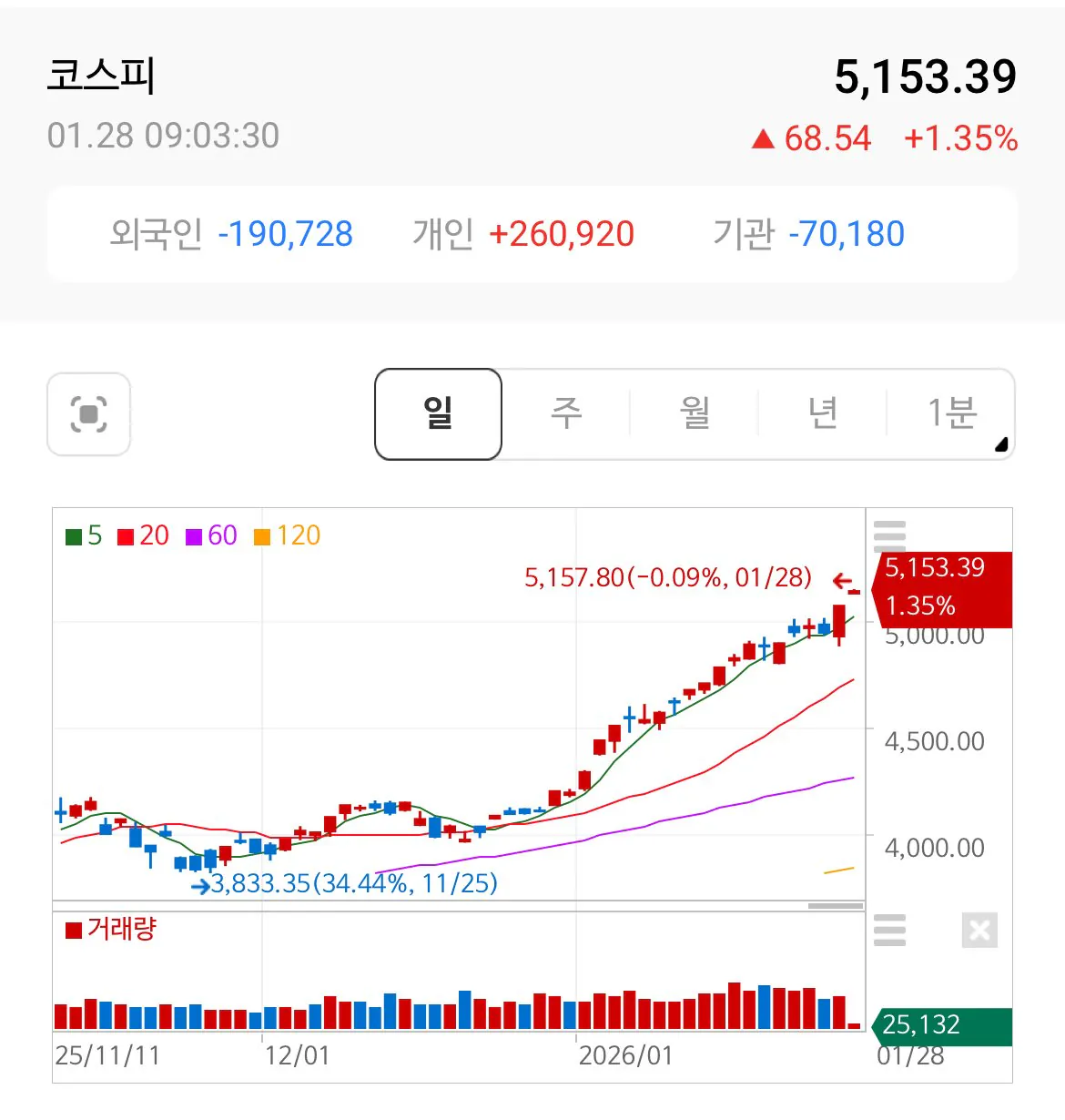This screenshot has height=1120, width=1065.
Task: Select the 일 (daily) chart tab
Action: pyautogui.click(x=438, y=414)
